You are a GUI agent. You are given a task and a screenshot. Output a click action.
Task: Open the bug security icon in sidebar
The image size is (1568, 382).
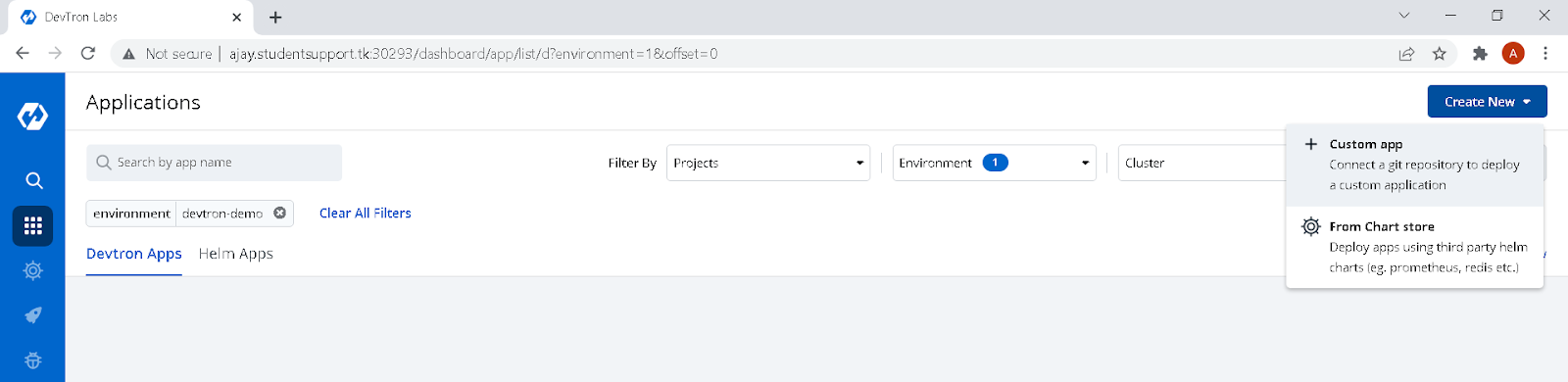tap(33, 360)
